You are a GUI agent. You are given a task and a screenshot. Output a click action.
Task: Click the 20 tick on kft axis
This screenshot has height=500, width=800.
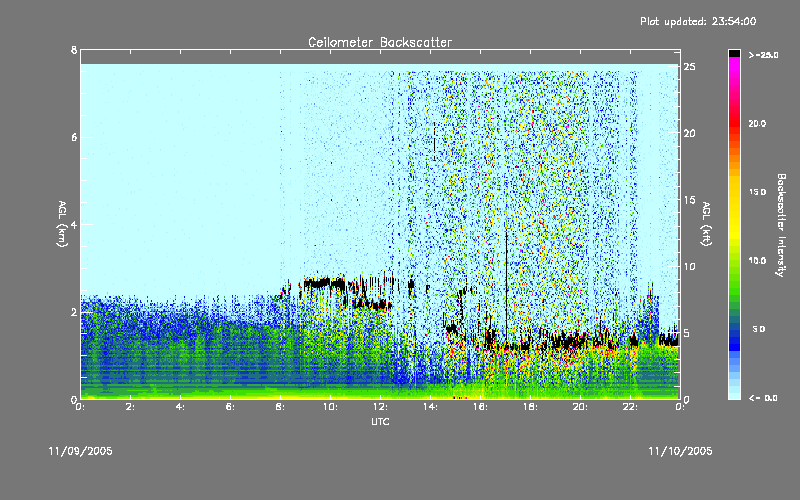[690, 133]
